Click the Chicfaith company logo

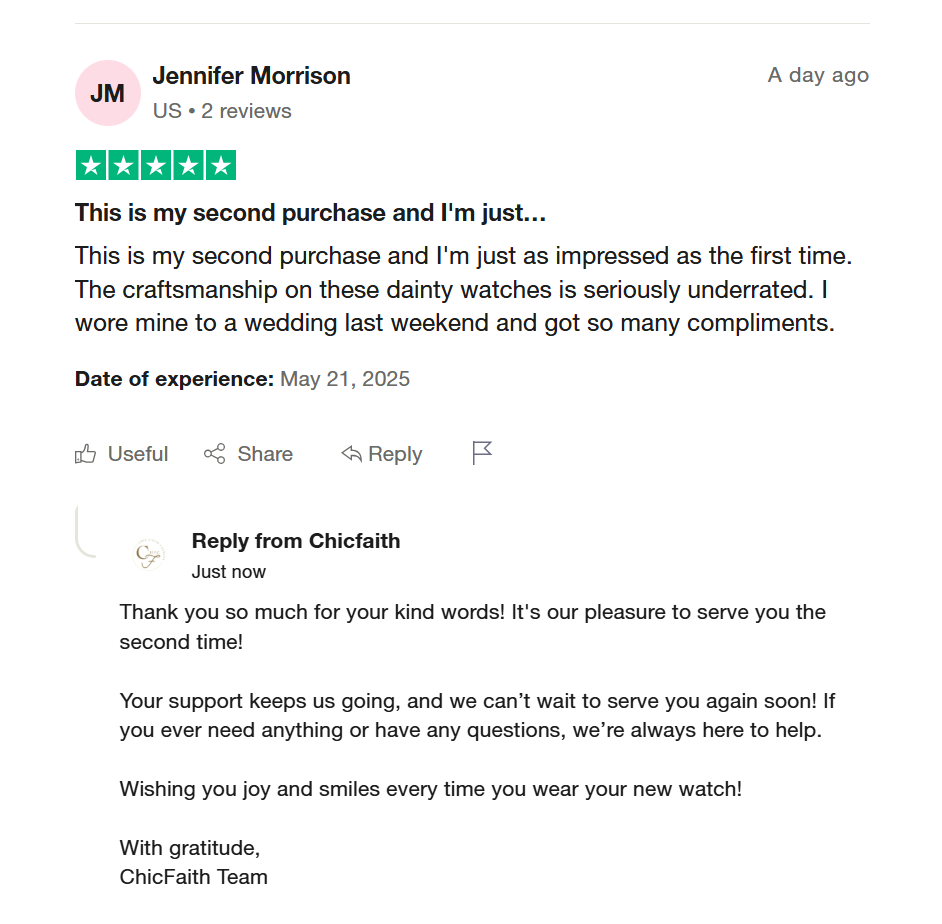149,554
